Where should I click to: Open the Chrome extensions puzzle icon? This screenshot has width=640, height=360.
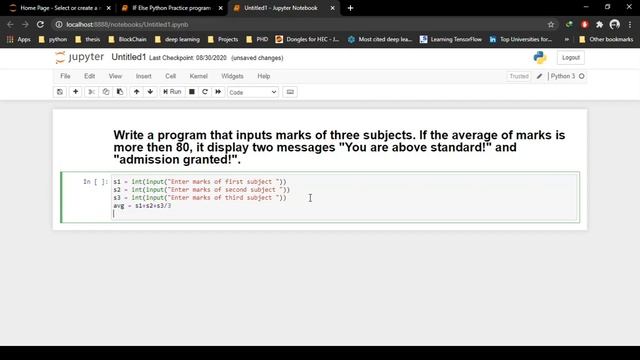[600, 24]
